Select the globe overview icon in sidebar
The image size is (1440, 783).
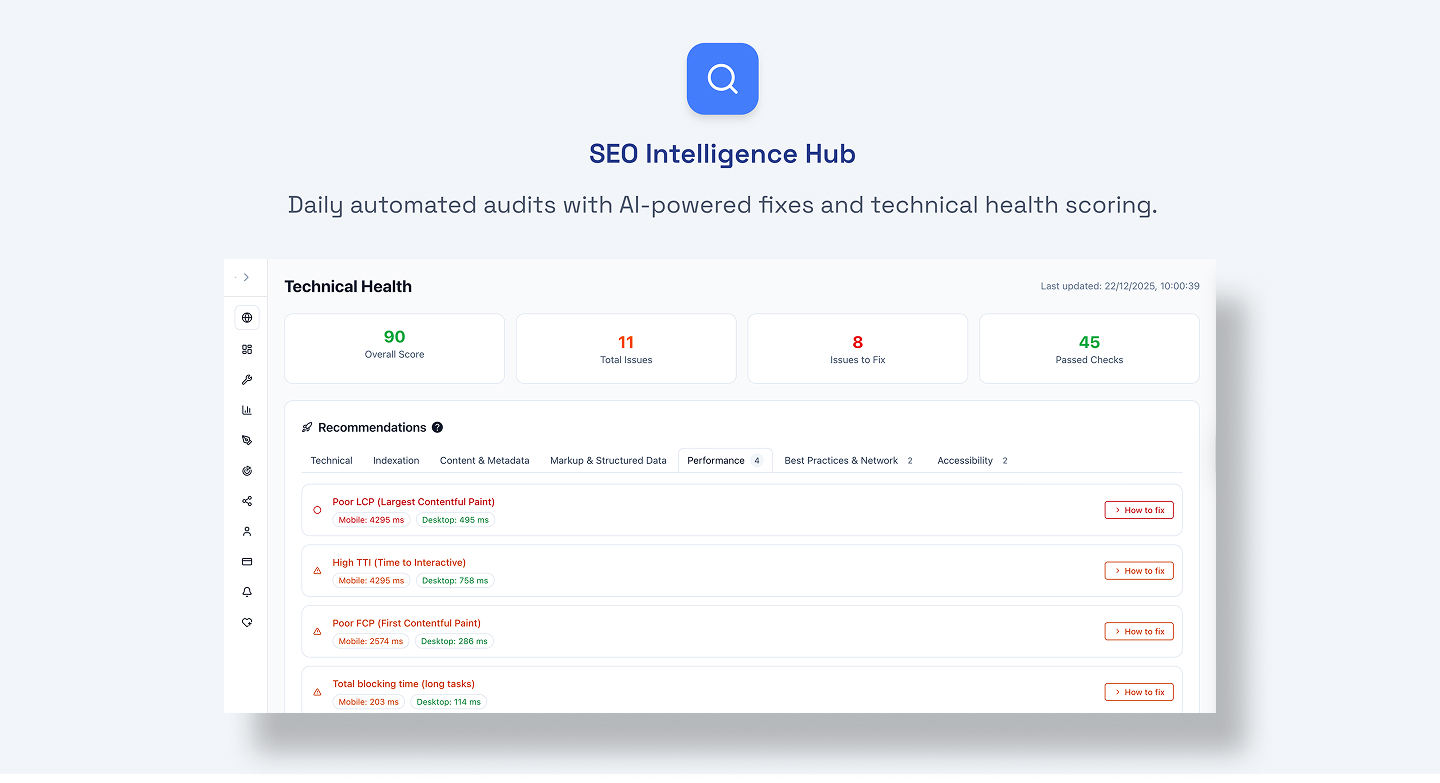(x=246, y=317)
